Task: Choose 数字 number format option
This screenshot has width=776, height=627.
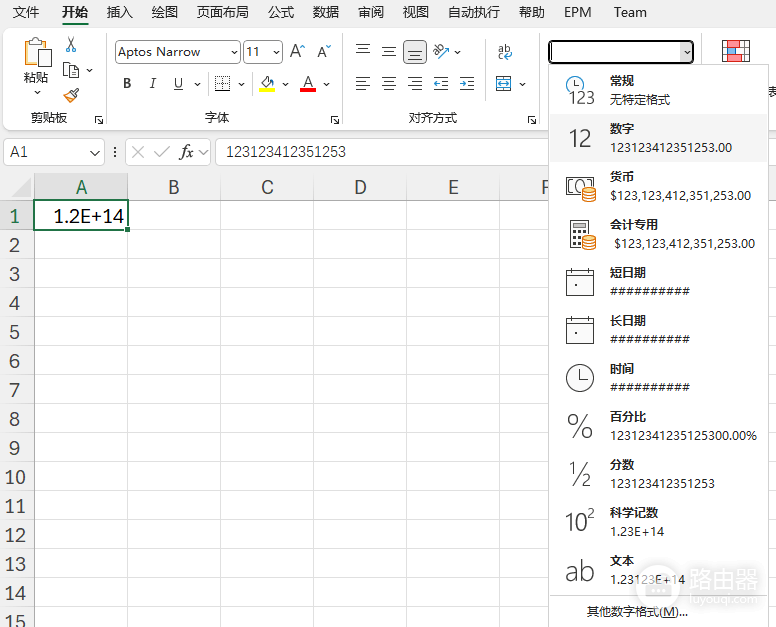Action: [x=658, y=138]
